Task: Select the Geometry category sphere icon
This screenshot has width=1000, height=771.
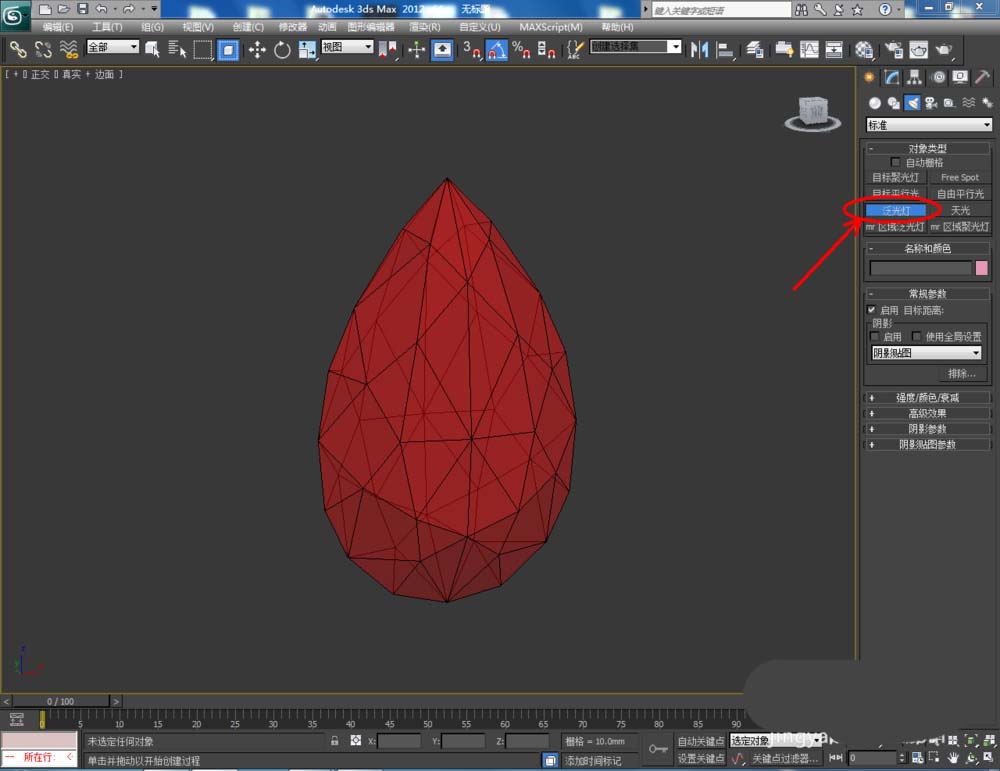Action: pyautogui.click(x=875, y=103)
